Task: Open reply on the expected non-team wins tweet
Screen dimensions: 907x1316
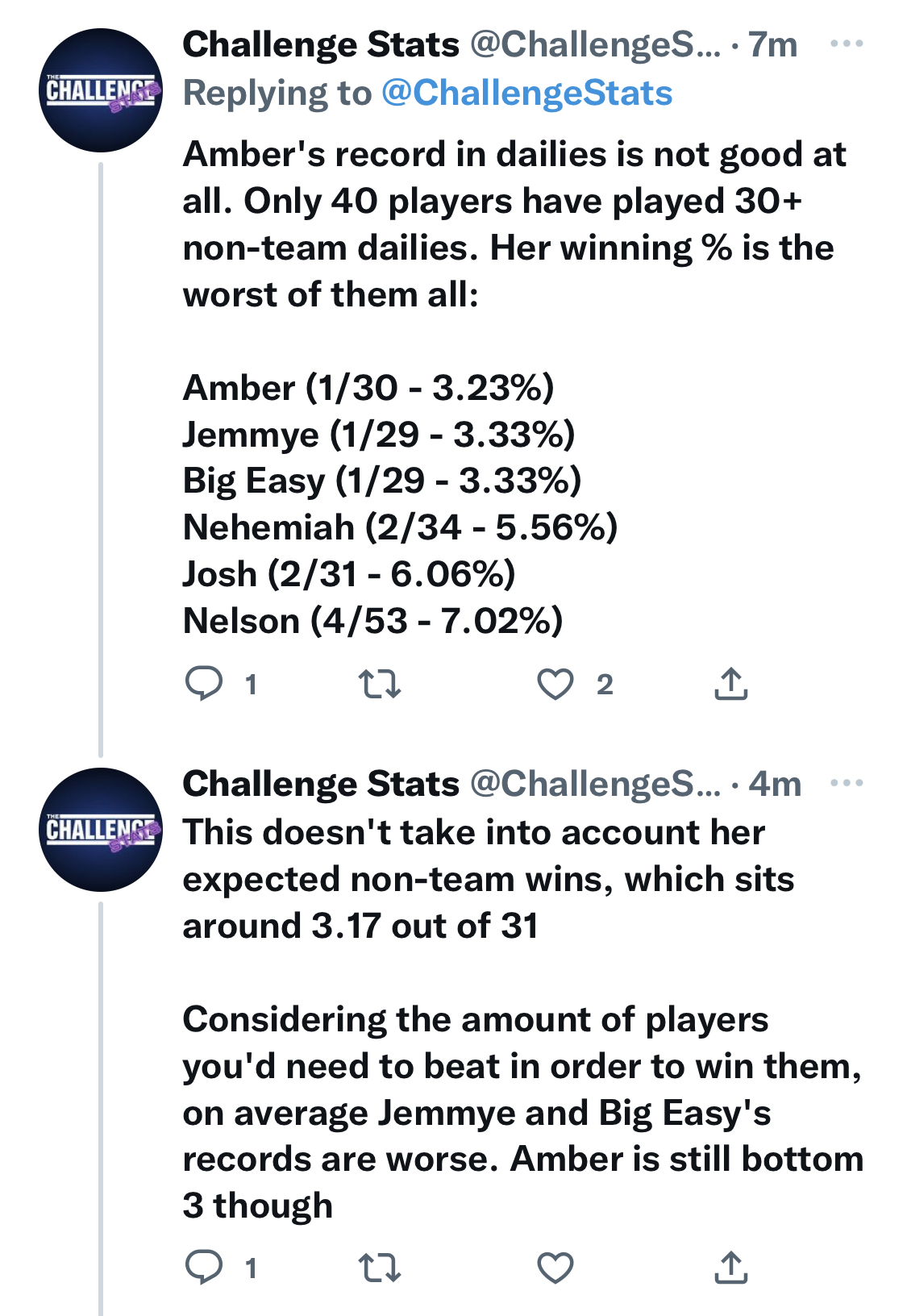Action: 204,1268
